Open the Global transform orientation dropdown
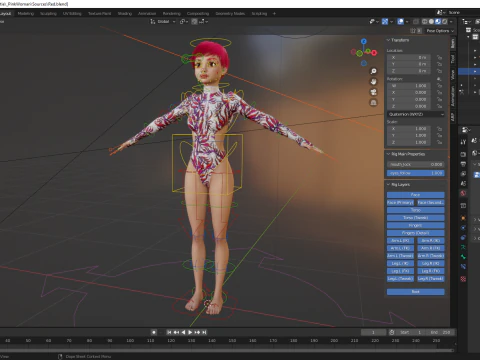The width and height of the screenshot is (480, 360). (163, 21)
